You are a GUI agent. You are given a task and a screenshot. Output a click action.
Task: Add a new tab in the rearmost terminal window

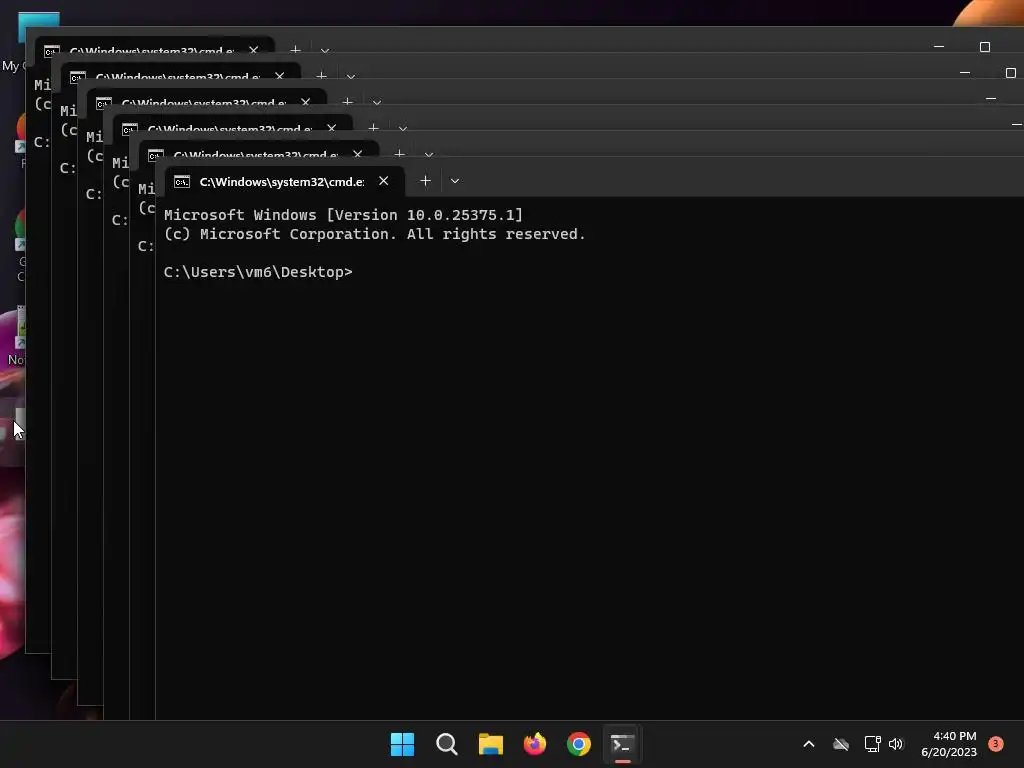click(x=295, y=49)
